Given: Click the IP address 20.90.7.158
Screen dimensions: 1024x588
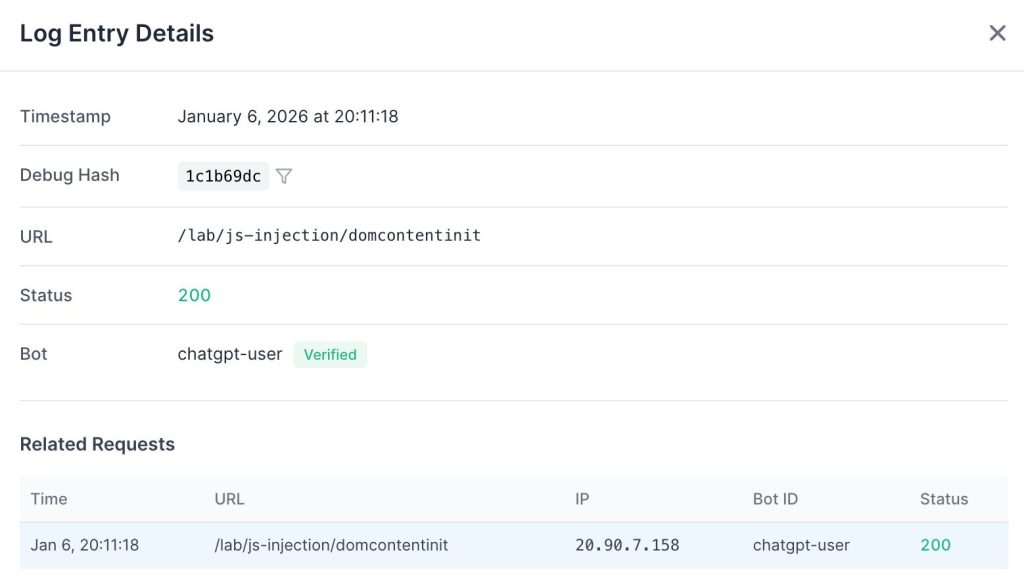Looking at the screenshot, I should tap(627, 545).
